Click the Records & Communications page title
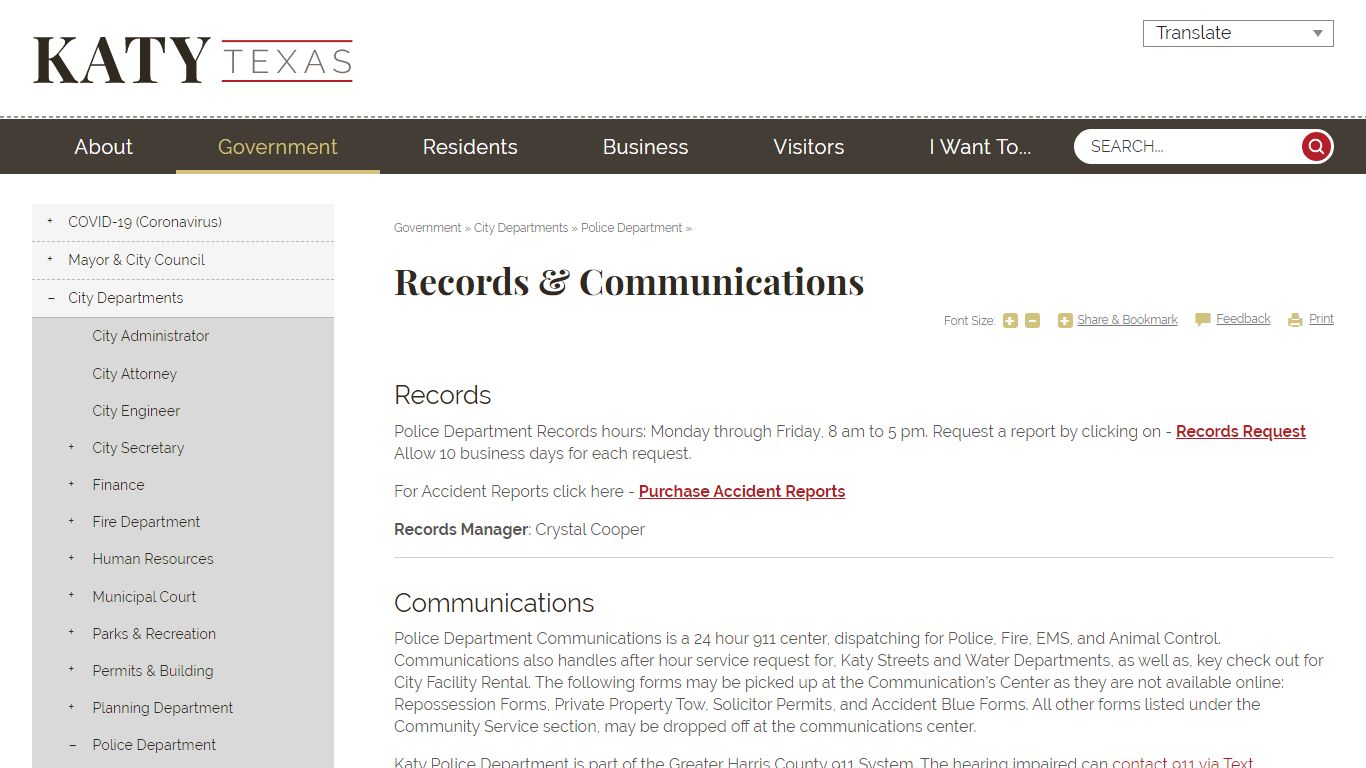This screenshot has width=1366, height=768. [629, 282]
